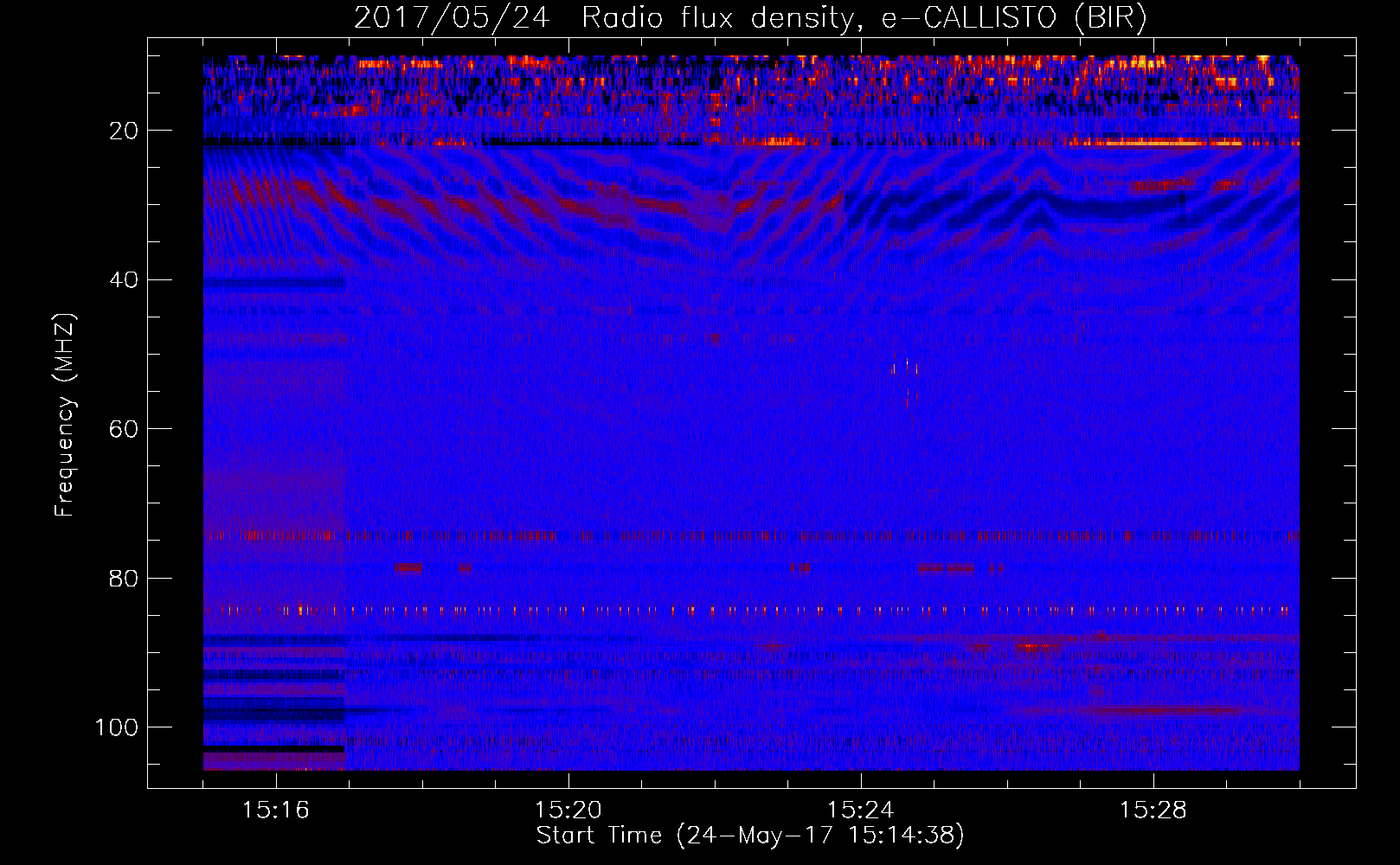Click the 'Frequency (MHZ)' axis label
The image size is (1400, 865).
pos(66,414)
